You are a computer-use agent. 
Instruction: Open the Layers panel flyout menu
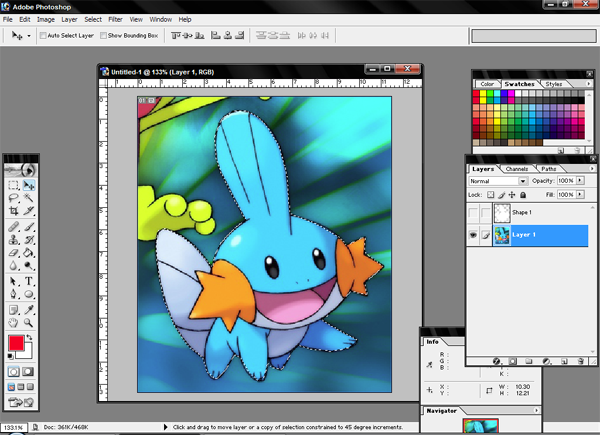point(592,169)
